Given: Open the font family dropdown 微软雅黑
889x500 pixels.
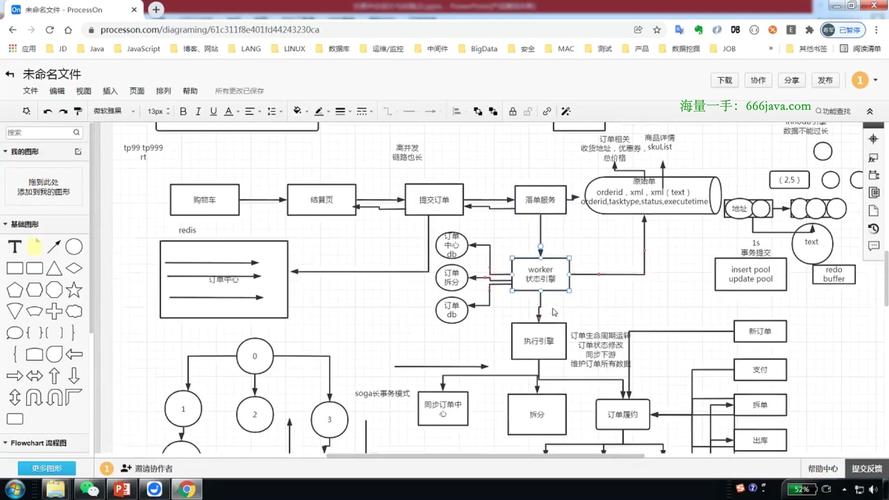Looking at the screenshot, I should point(113,111).
